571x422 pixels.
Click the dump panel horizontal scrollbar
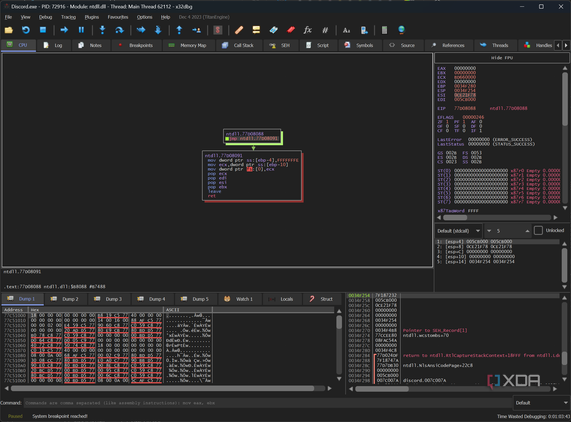162,389
